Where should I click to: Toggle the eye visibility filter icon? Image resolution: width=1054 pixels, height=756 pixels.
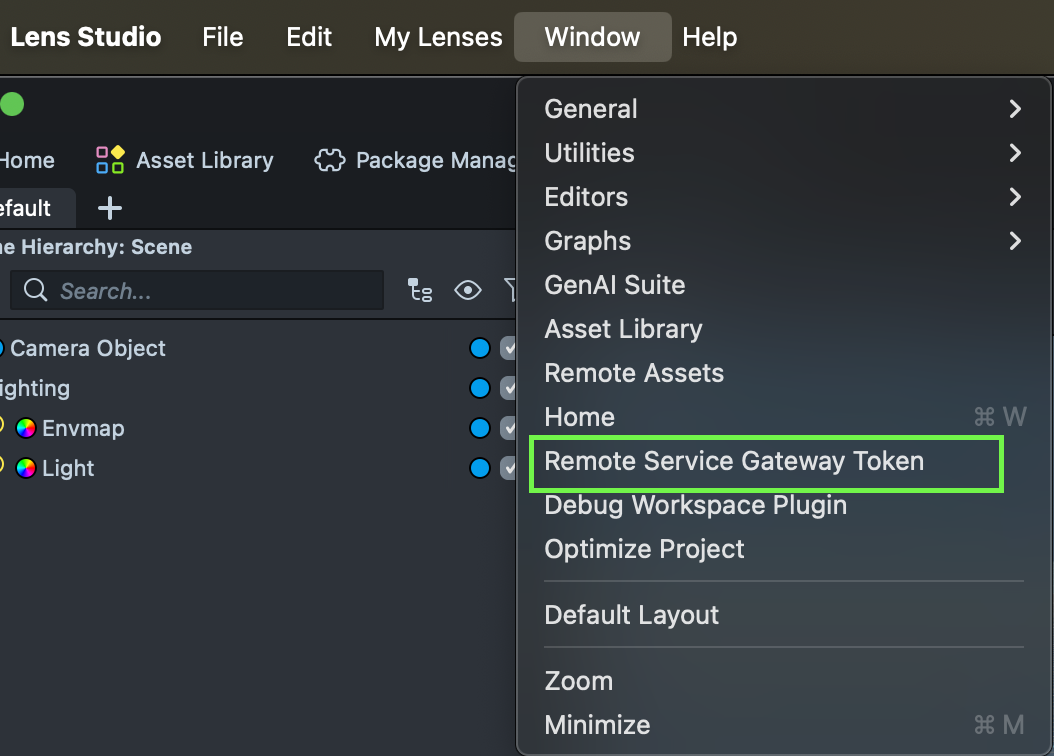point(467,291)
